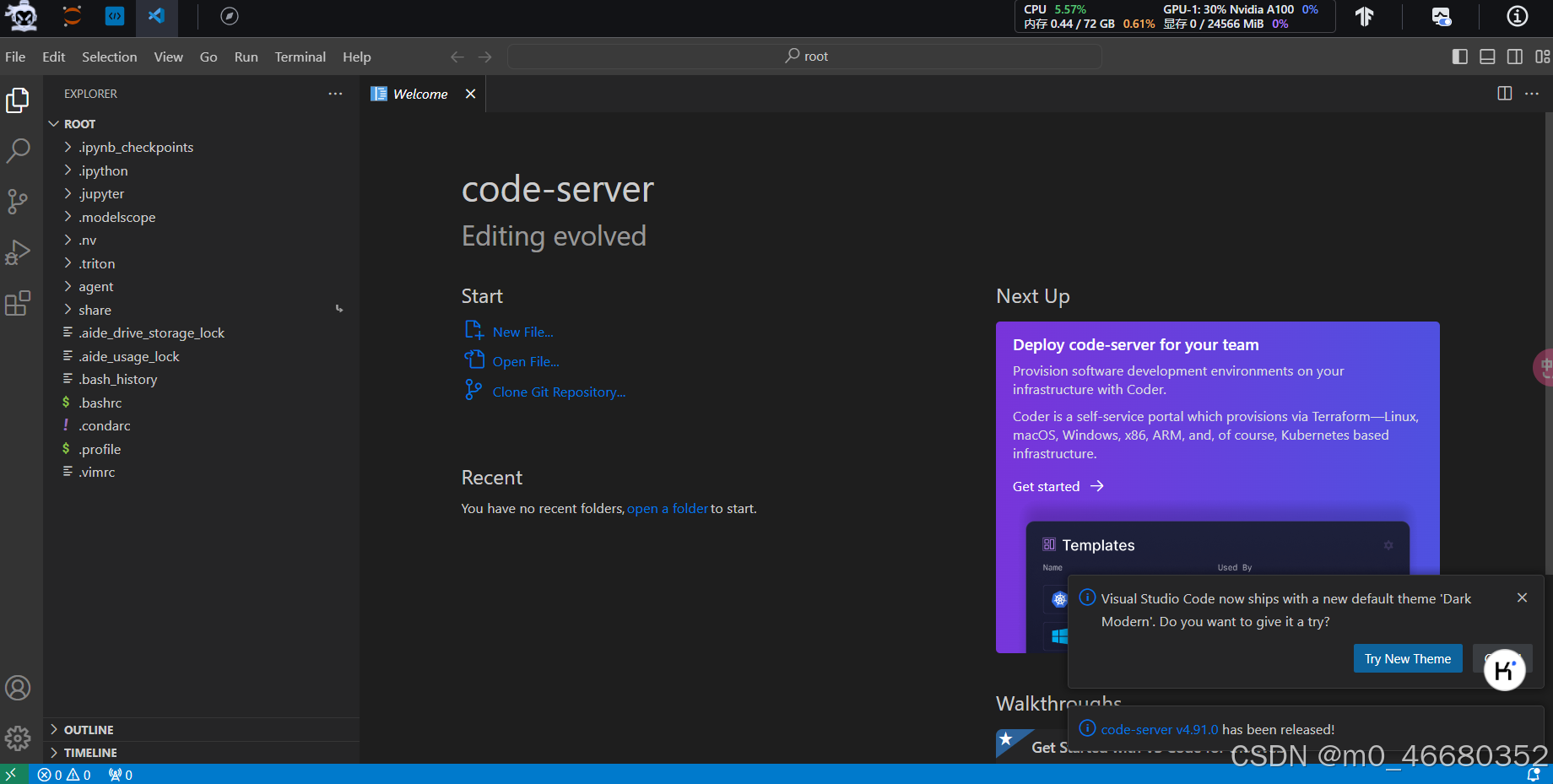Click Clone Git Repository... link
1553x784 pixels.
point(559,392)
